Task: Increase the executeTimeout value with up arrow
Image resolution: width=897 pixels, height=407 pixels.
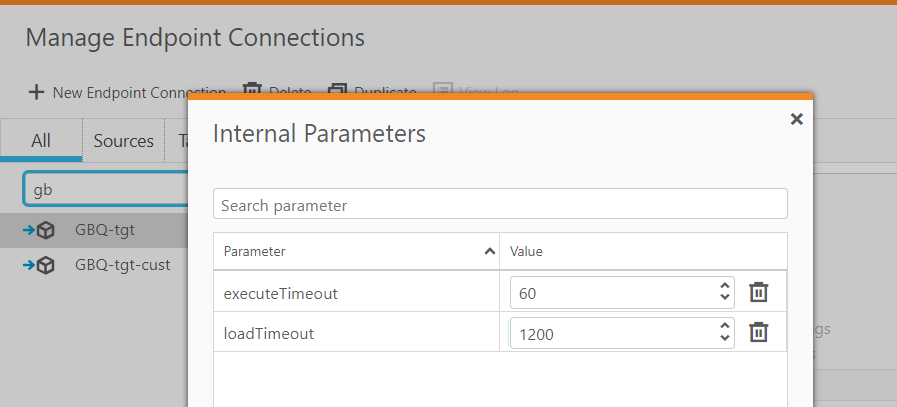Action: click(x=725, y=286)
